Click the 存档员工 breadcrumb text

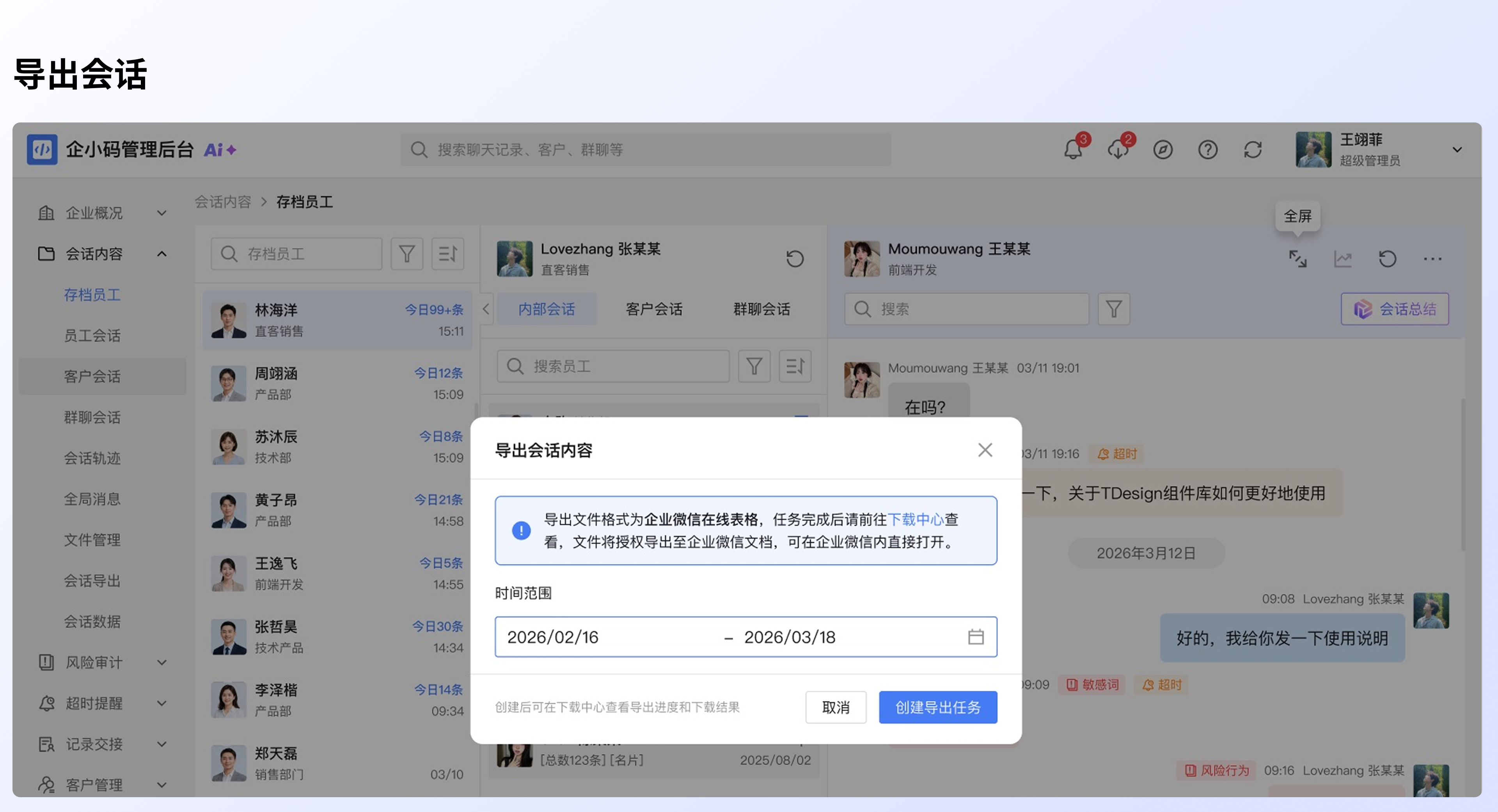click(x=304, y=202)
